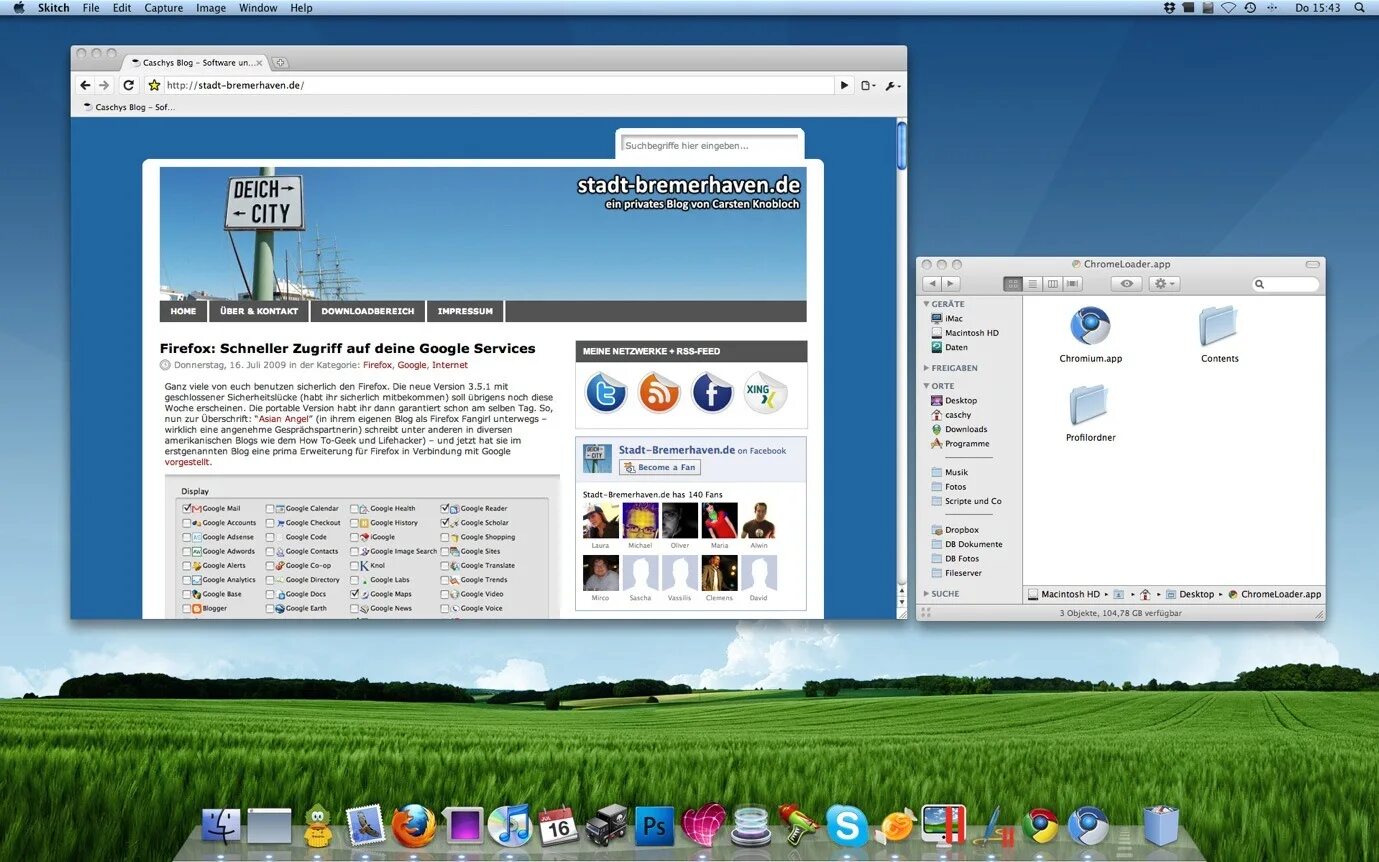Uncheck the Google Scholar checkbox

tap(445, 522)
